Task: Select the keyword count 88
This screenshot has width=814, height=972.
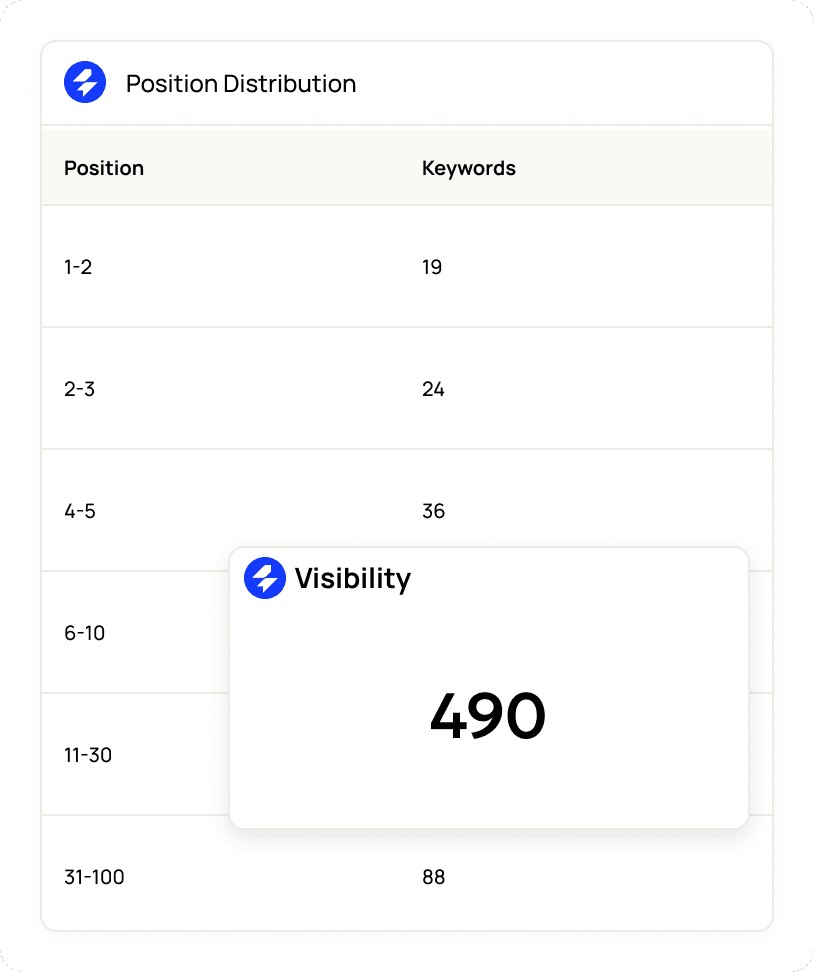Action: pos(434,877)
